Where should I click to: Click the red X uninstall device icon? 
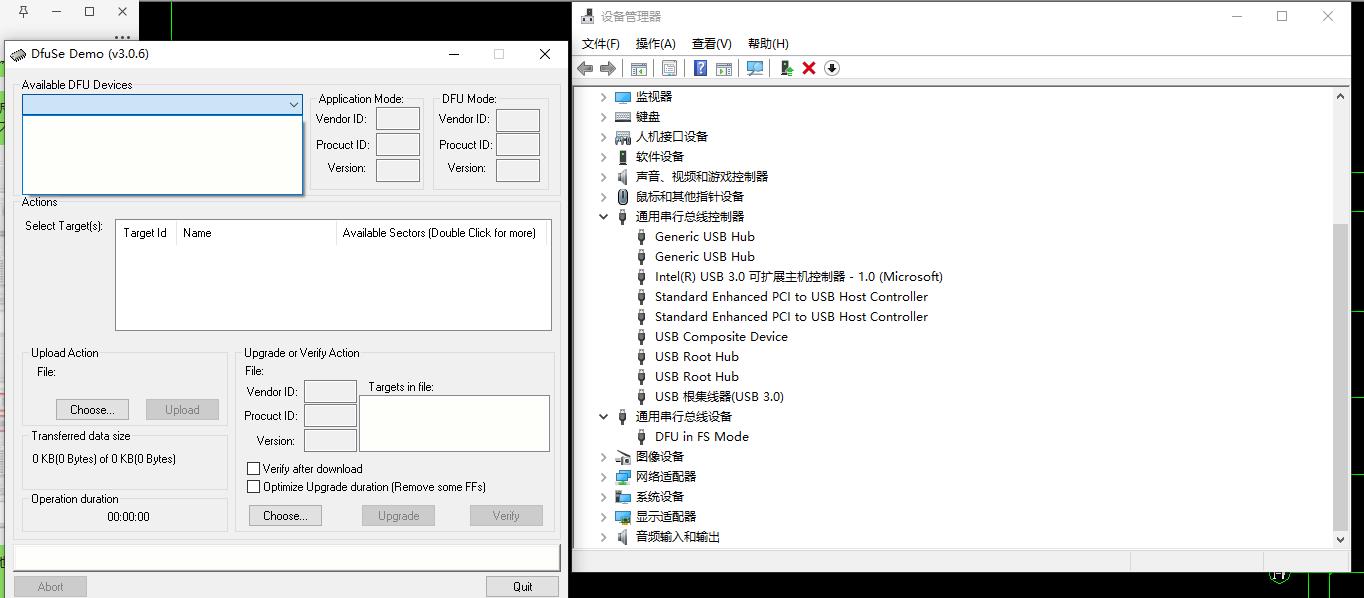[809, 68]
